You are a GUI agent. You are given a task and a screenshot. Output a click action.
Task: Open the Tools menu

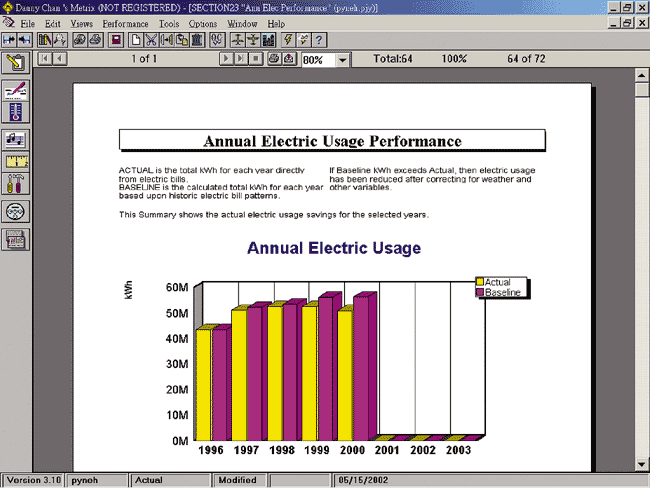click(x=169, y=22)
